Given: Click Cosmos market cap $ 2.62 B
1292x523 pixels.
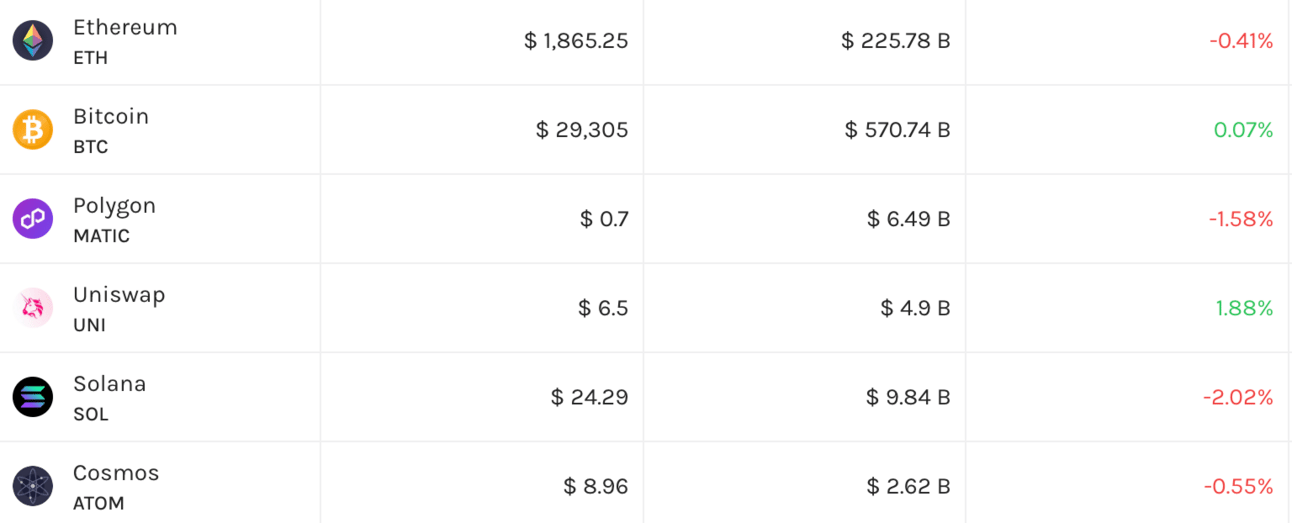Looking at the screenshot, I should [908, 486].
